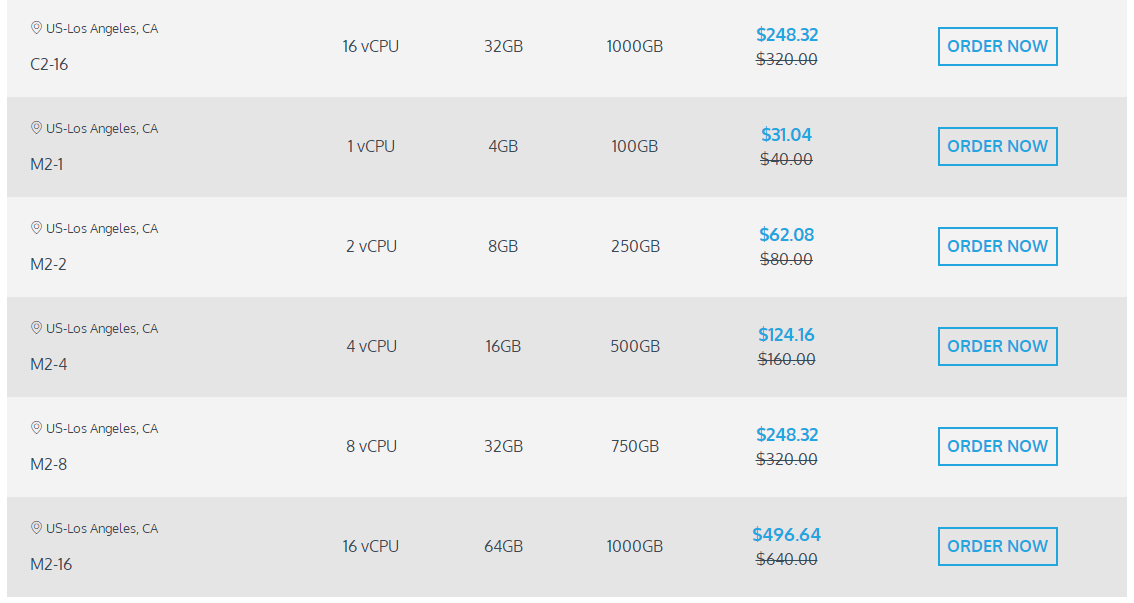Click the 64GB memory value

[x=503, y=546]
